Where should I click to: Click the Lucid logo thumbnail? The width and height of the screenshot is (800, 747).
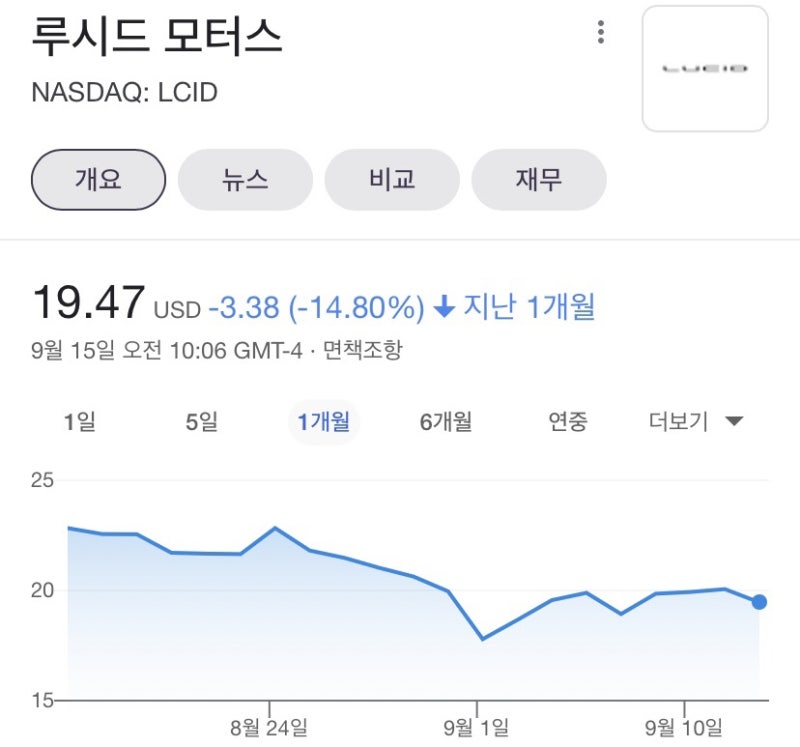[705, 68]
